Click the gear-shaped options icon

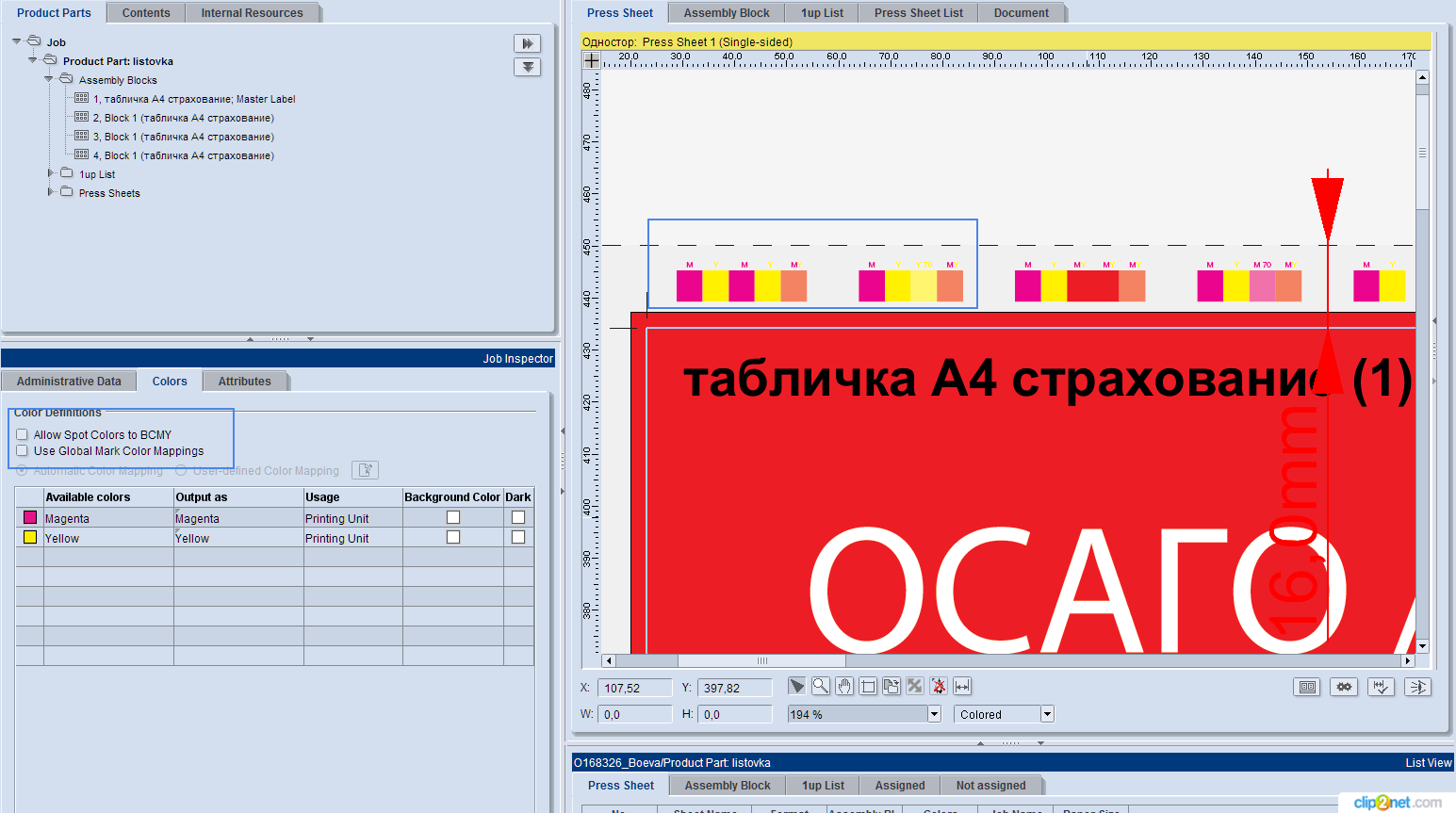[1344, 687]
